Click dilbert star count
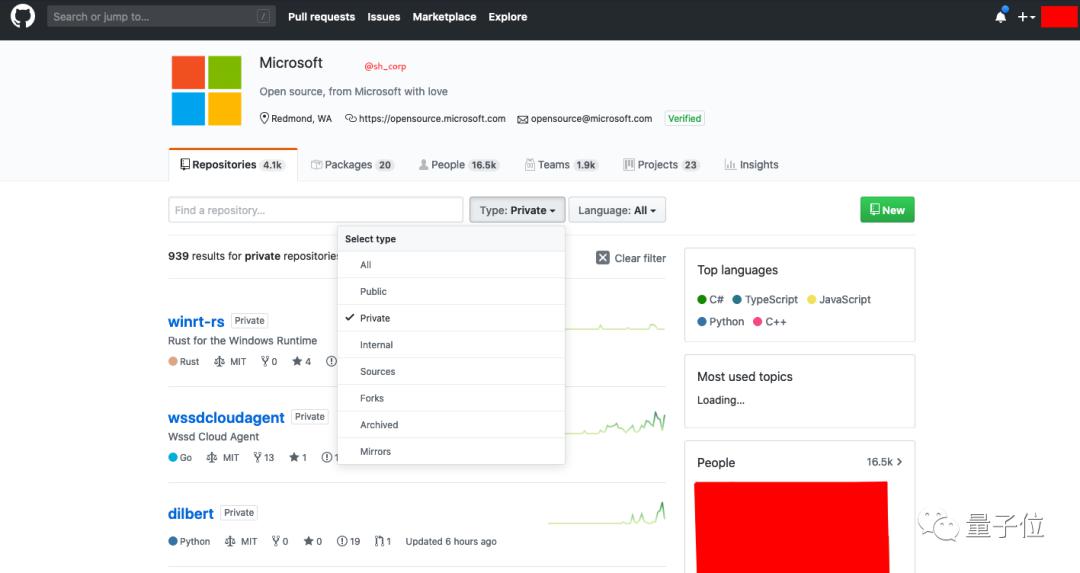 point(313,541)
